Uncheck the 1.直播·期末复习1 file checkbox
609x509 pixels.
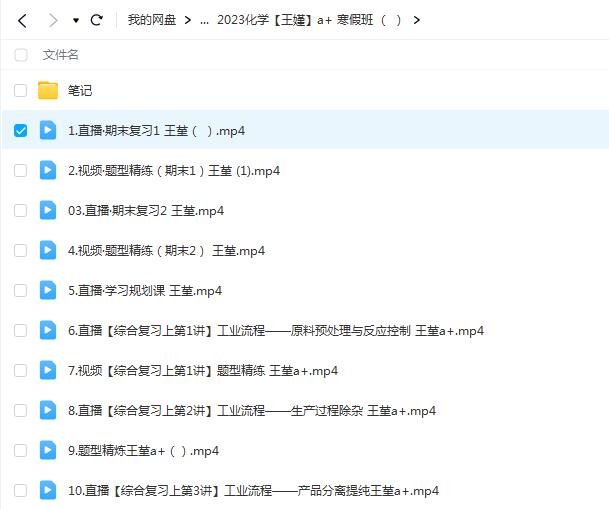coord(21,131)
